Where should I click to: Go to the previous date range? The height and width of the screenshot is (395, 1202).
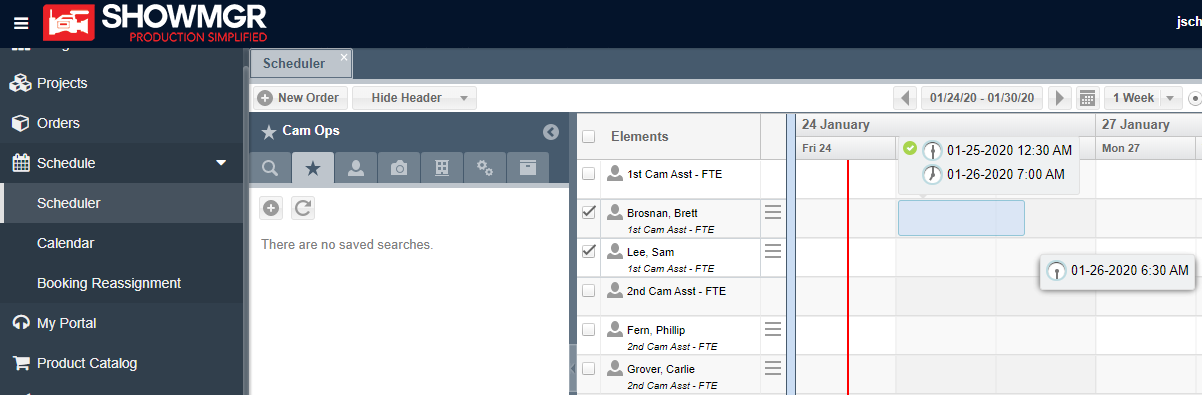[x=906, y=98]
